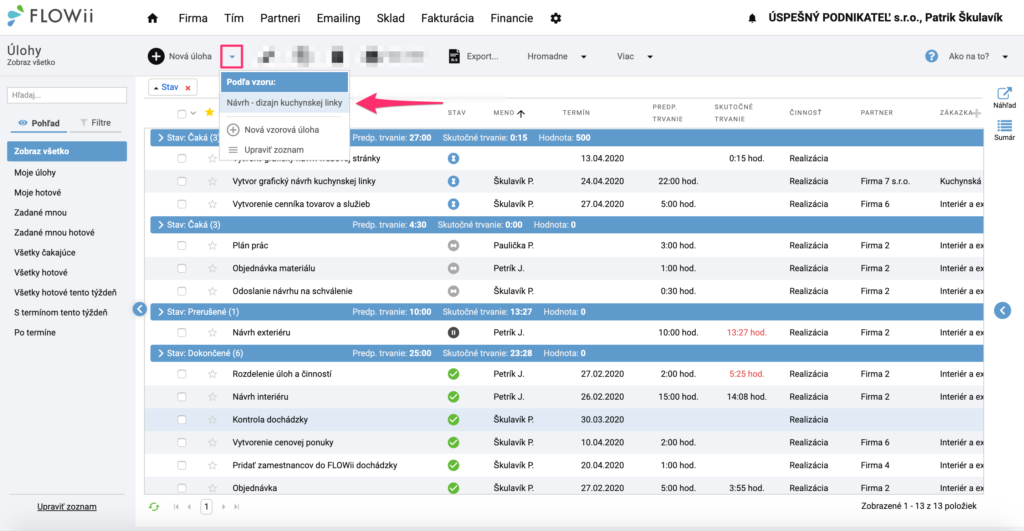Check Vytvorenie cenníka tovarov a služieb checkbox

[182, 204]
